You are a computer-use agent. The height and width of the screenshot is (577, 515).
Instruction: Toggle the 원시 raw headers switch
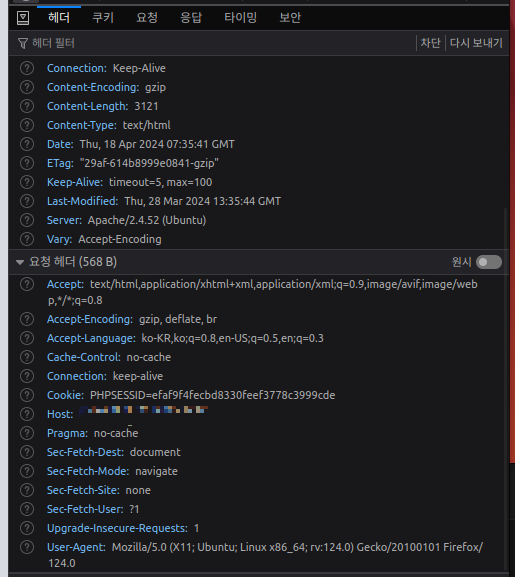[x=489, y=262]
